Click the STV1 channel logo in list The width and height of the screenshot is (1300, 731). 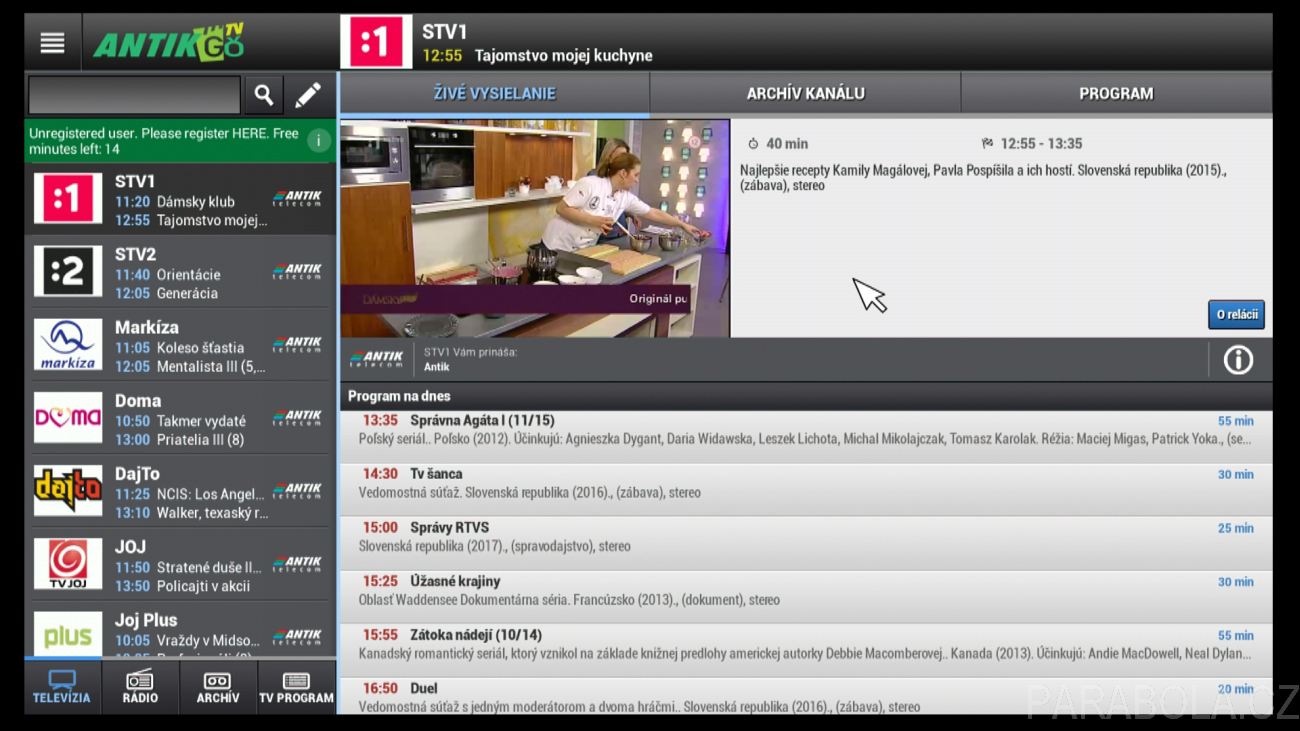[68, 198]
